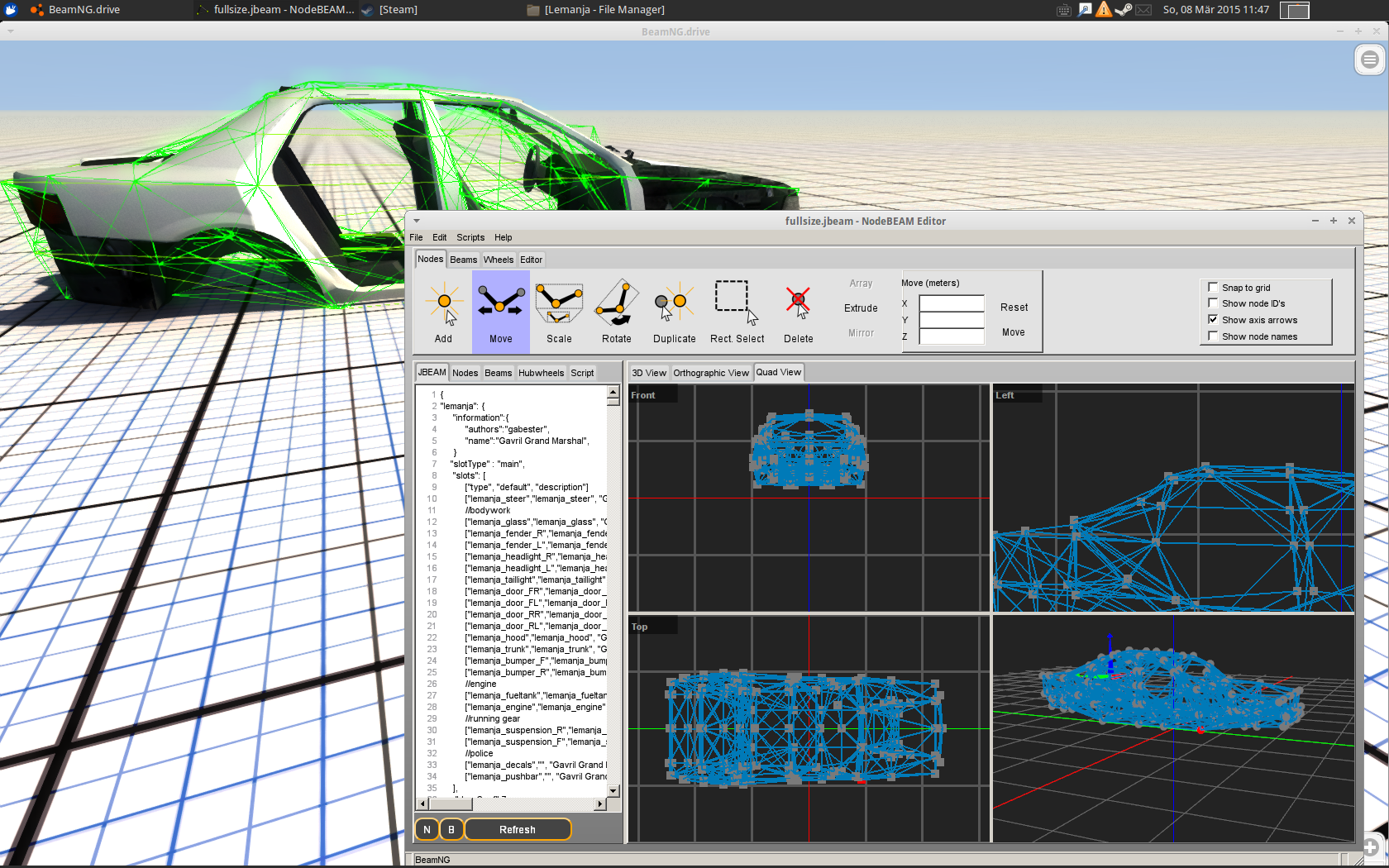Open the keyboard tray icon
Viewport: 1389px width, 868px height.
(x=1064, y=10)
